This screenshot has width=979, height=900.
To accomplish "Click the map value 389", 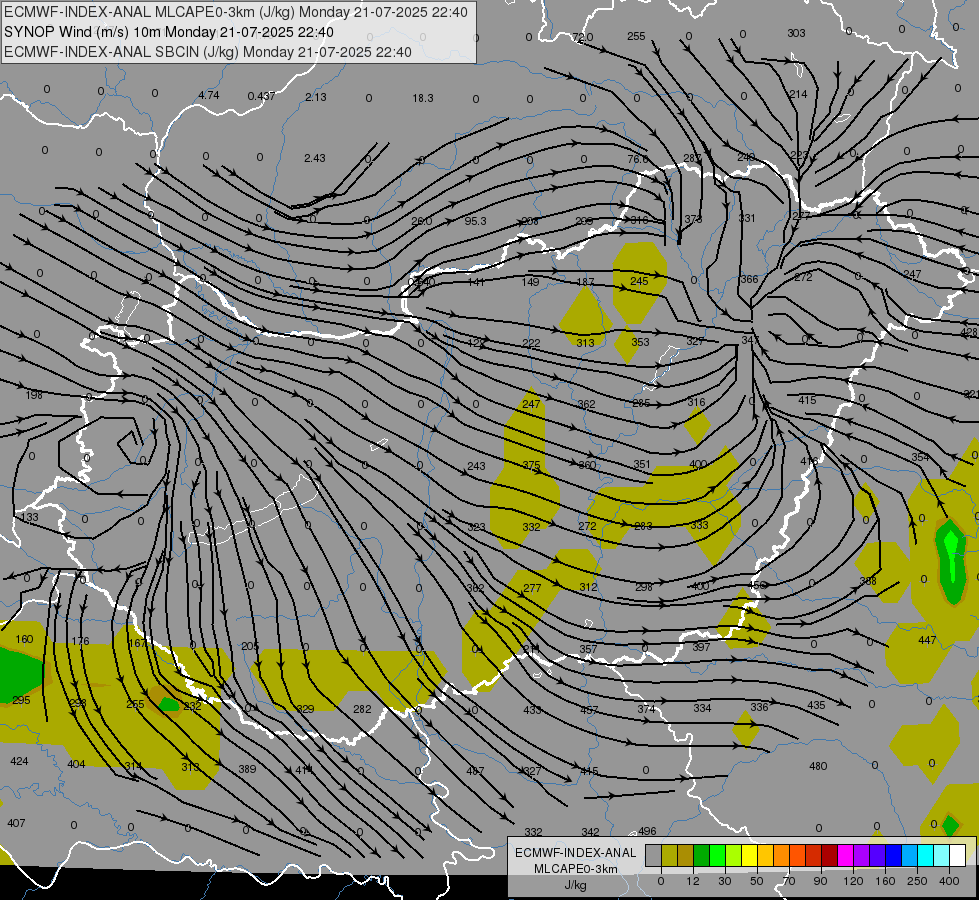I will coord(247,769).
